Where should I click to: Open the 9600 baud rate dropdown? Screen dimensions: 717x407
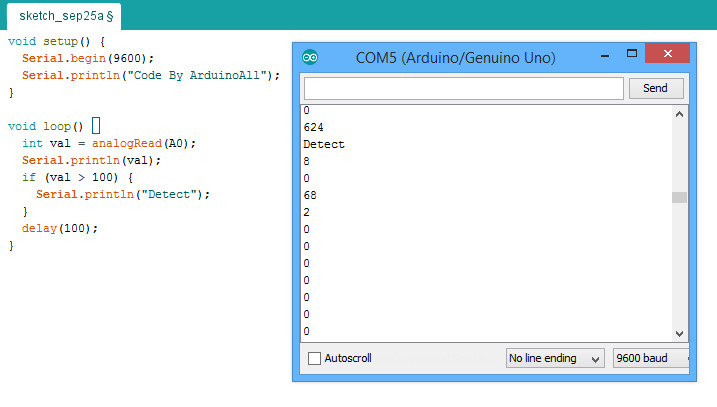[x=651, y=358]
